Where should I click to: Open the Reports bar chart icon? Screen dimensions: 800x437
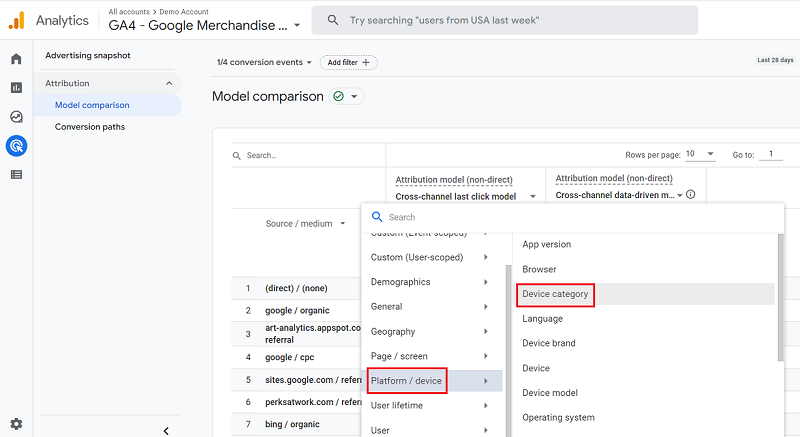click(16, 88)
